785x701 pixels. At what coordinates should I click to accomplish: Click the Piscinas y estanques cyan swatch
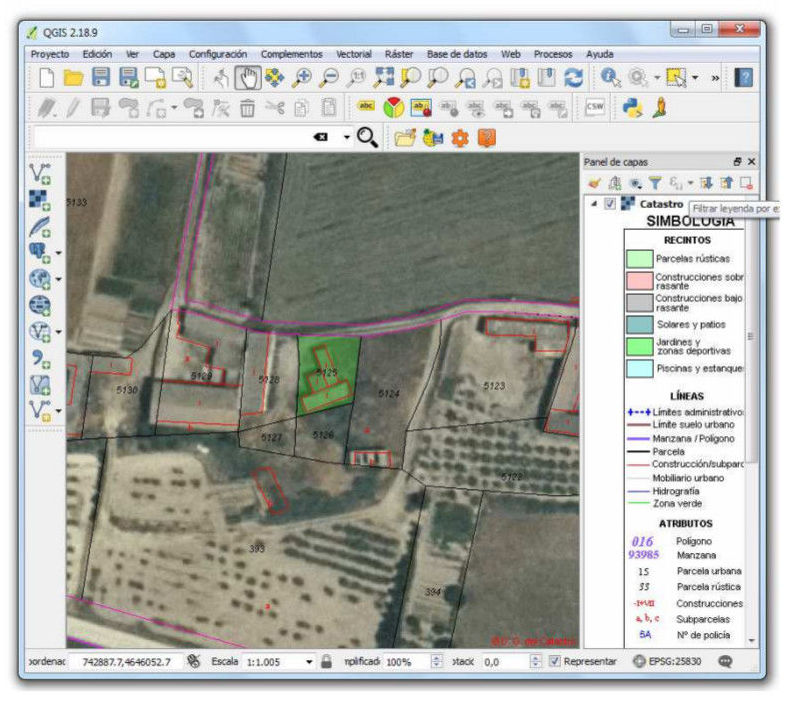639,369
